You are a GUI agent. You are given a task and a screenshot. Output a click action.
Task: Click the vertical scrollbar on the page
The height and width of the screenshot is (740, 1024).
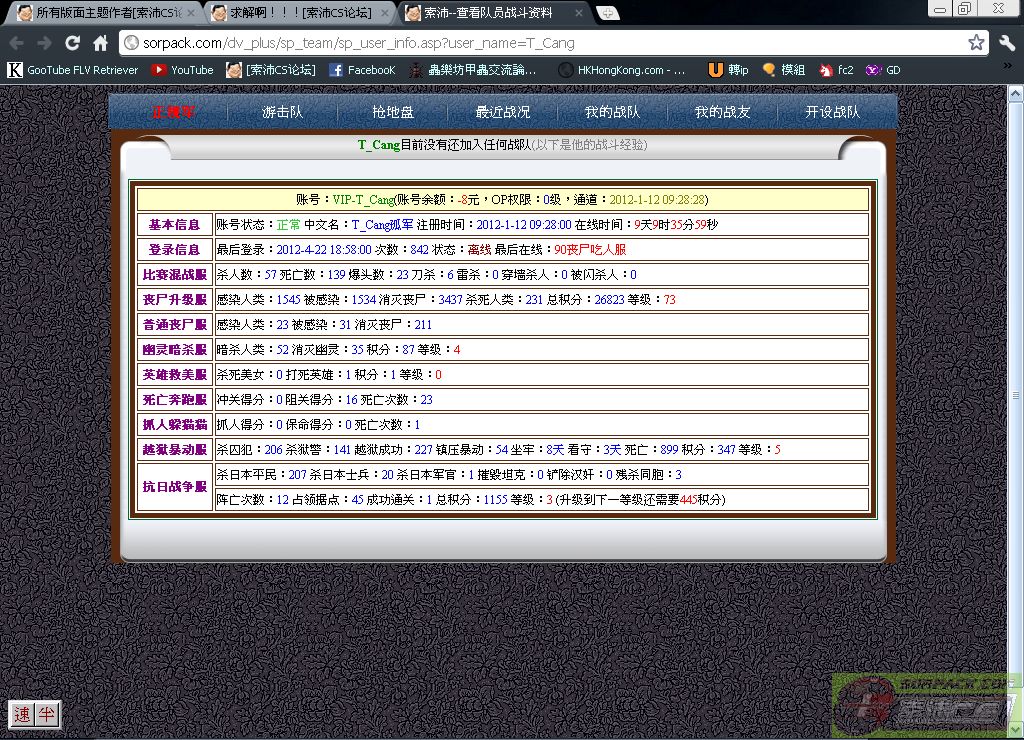(1015, 395)
